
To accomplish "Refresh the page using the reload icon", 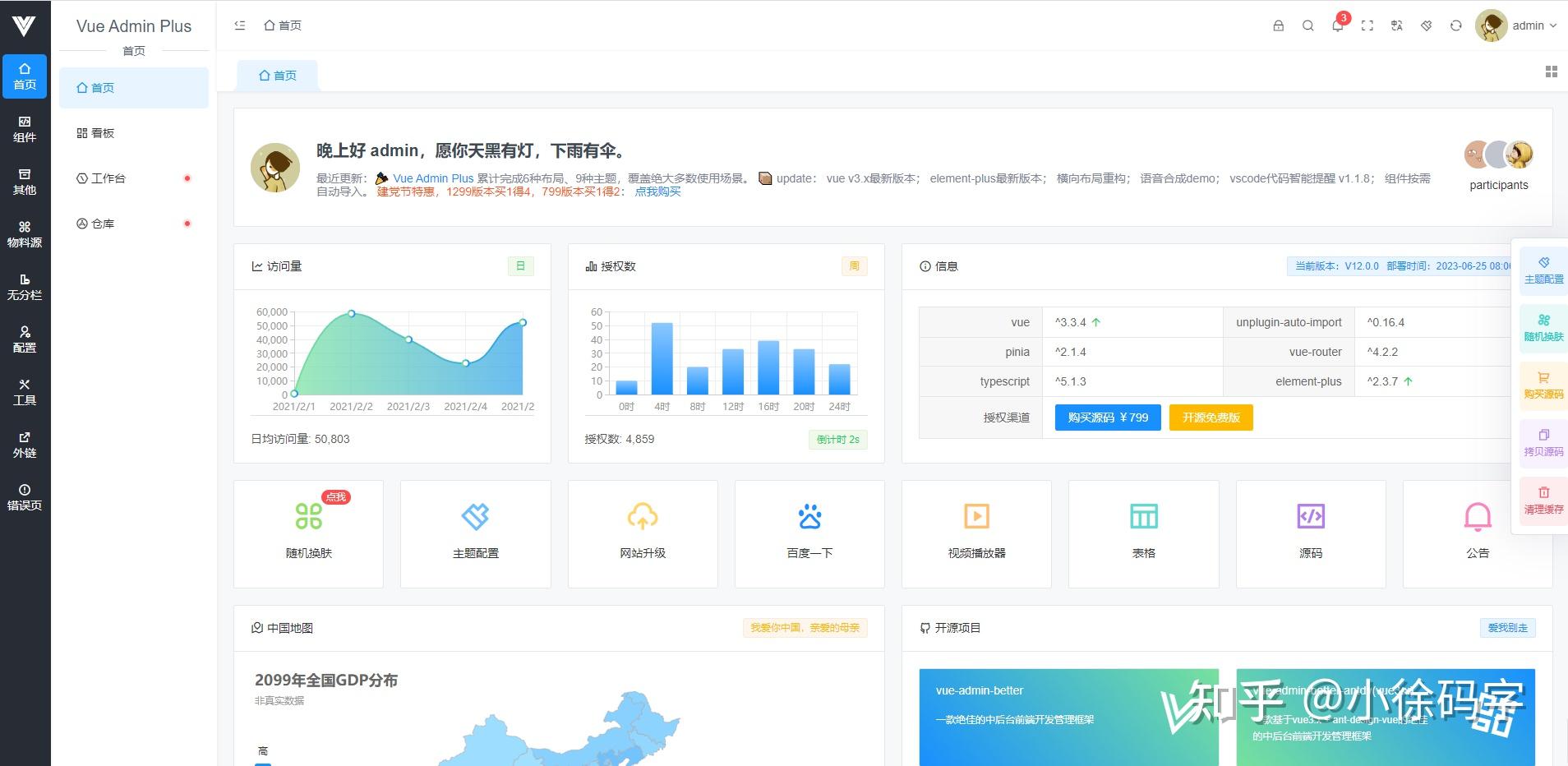I will [x=1455, y=25].
